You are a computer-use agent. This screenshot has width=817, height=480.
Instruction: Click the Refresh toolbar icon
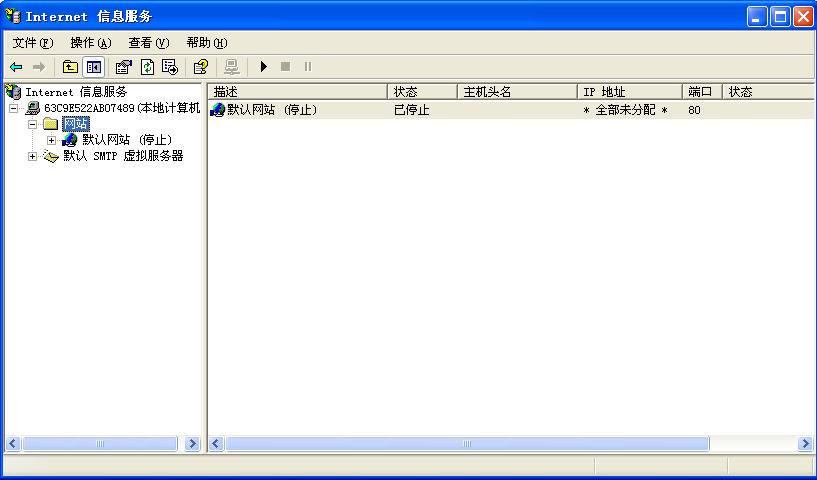[x=147, y=67]
